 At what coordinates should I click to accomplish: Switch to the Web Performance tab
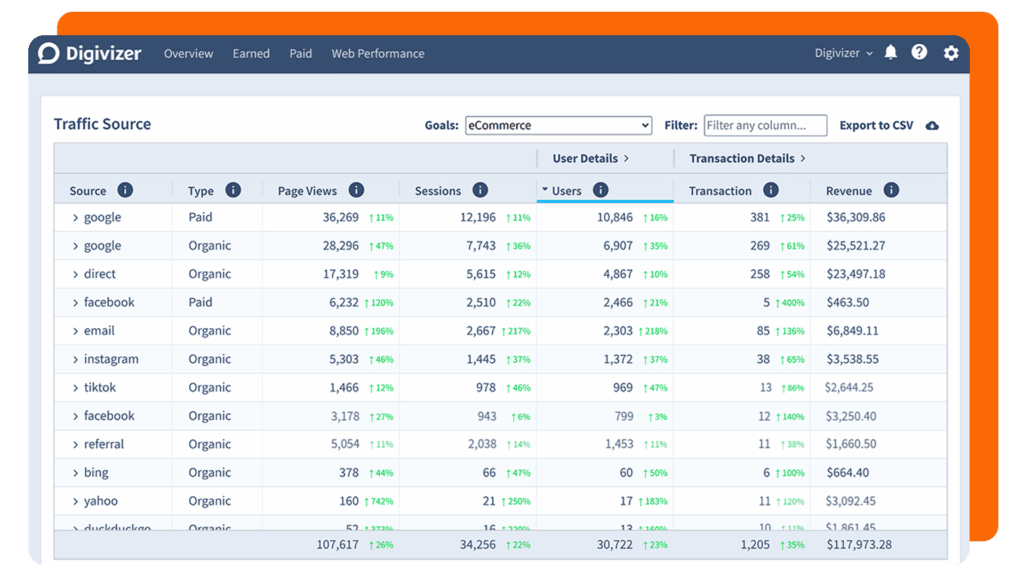(378, 54)
